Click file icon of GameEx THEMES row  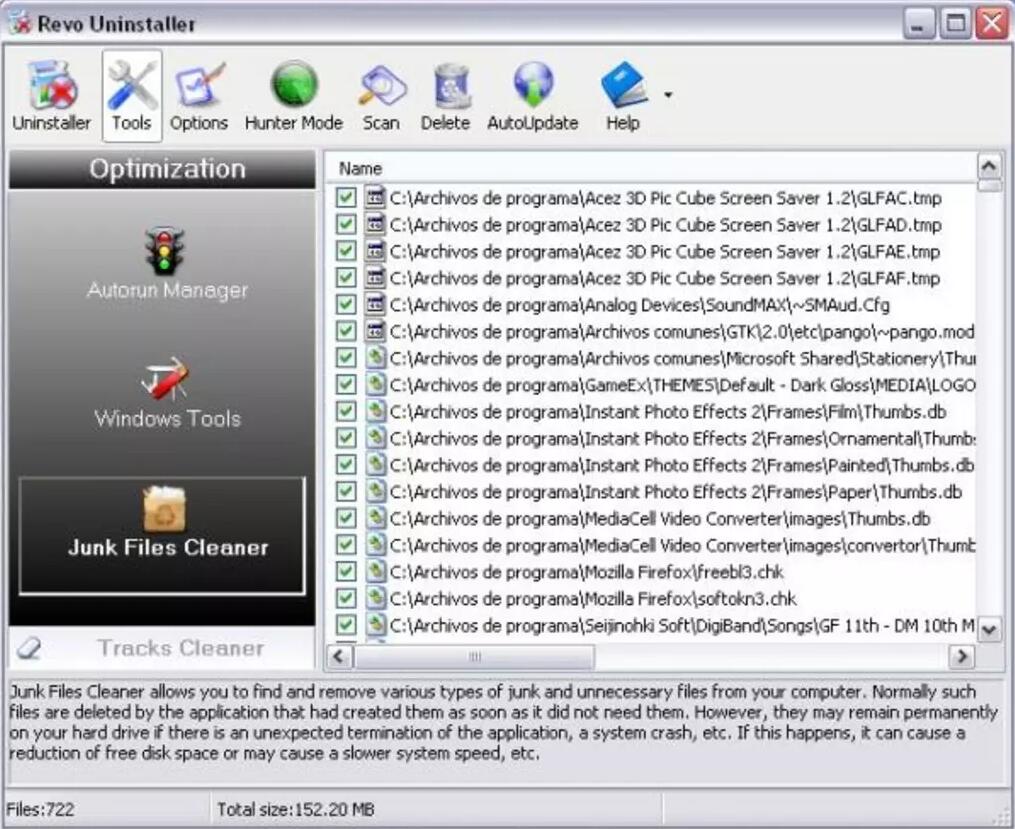tap(375, 384)
